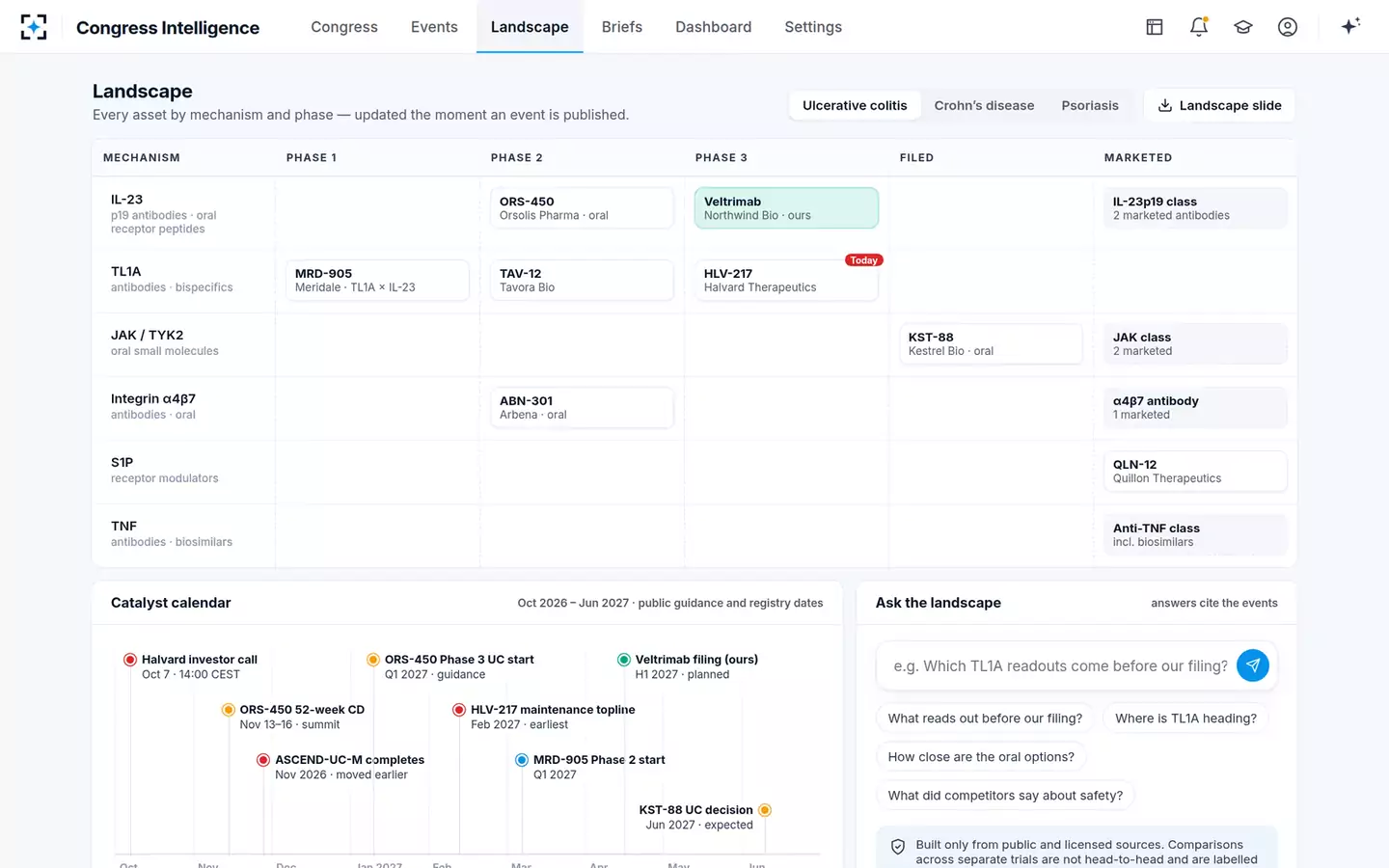Select the Landscape tab
Viewport: 1389px width, 868px height.
pyautogui.click(x=530, y=27)
